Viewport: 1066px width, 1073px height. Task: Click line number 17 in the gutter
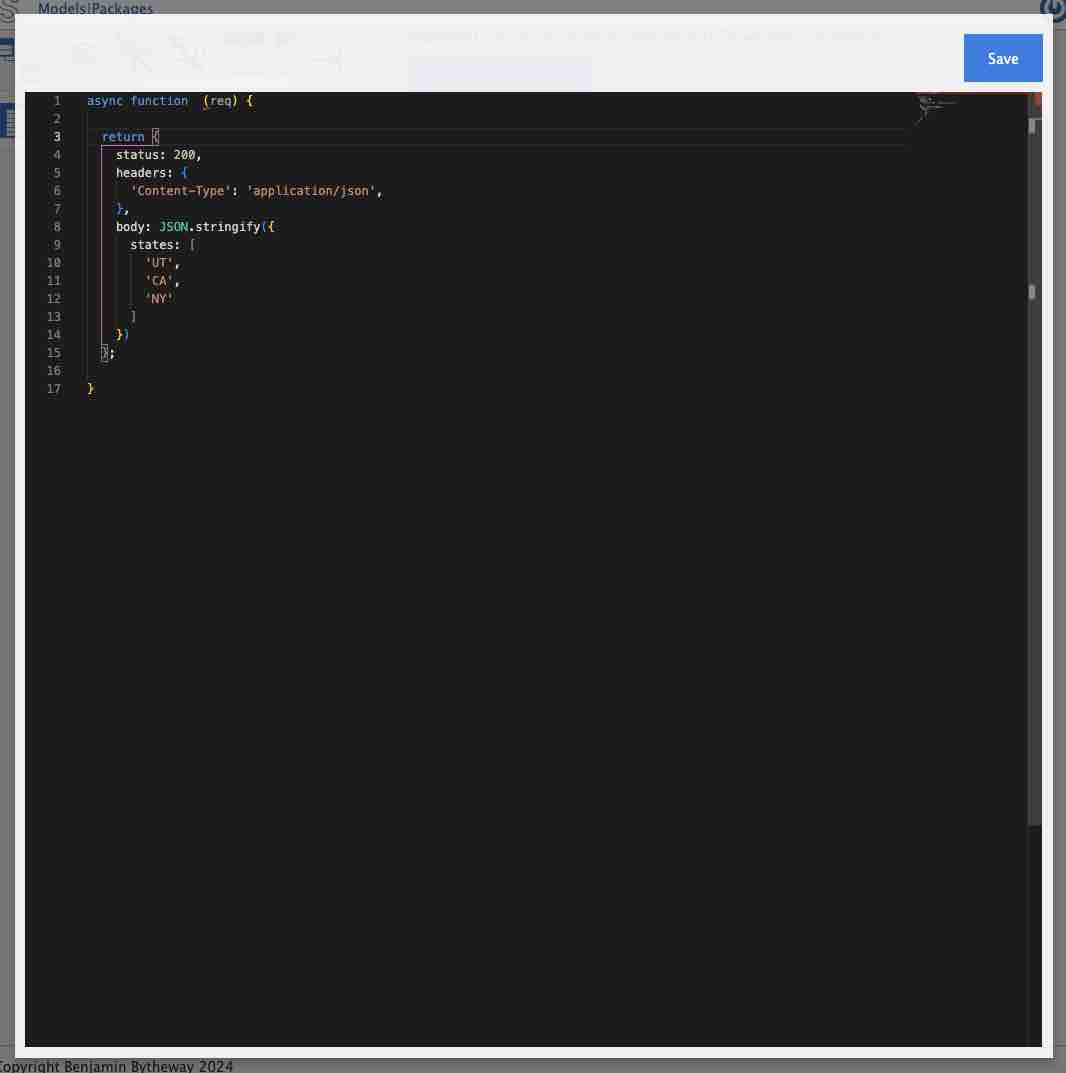[54, 389]
